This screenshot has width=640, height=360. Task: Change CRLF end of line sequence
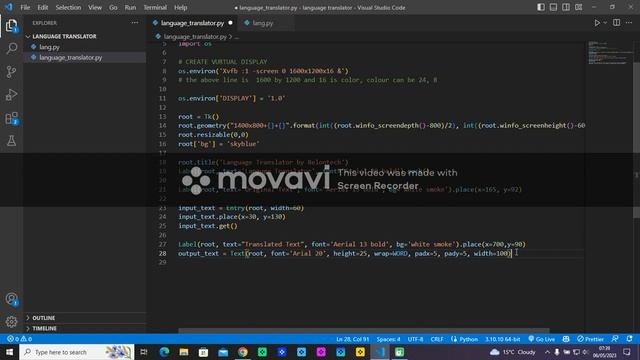(x=437, y=339)
